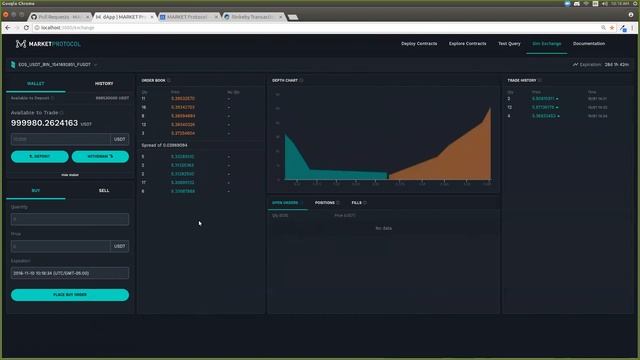Click the Hide Wallet link
The height and width of the screenshot is (360, 640).
(x=70, y=175)
